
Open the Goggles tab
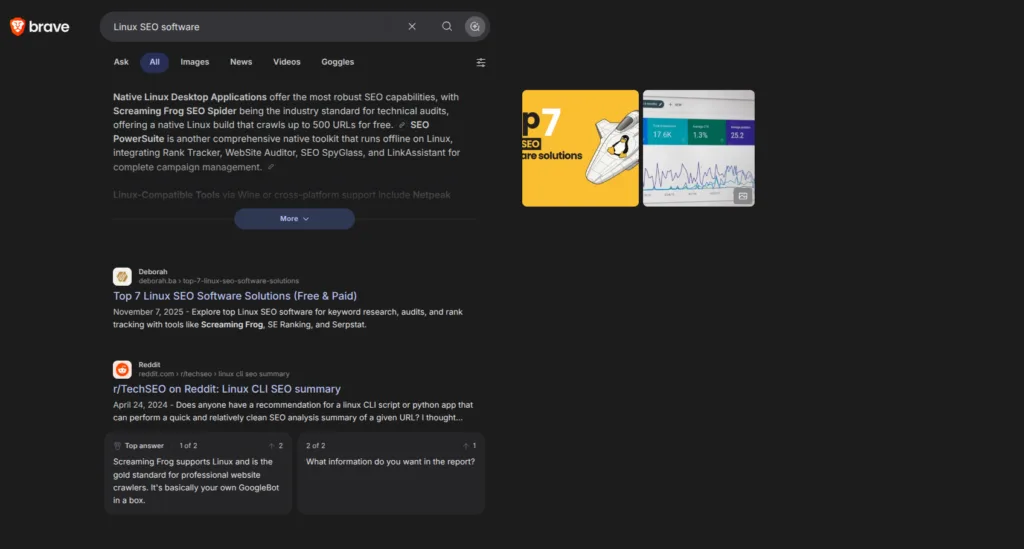(x=338, y=62)
